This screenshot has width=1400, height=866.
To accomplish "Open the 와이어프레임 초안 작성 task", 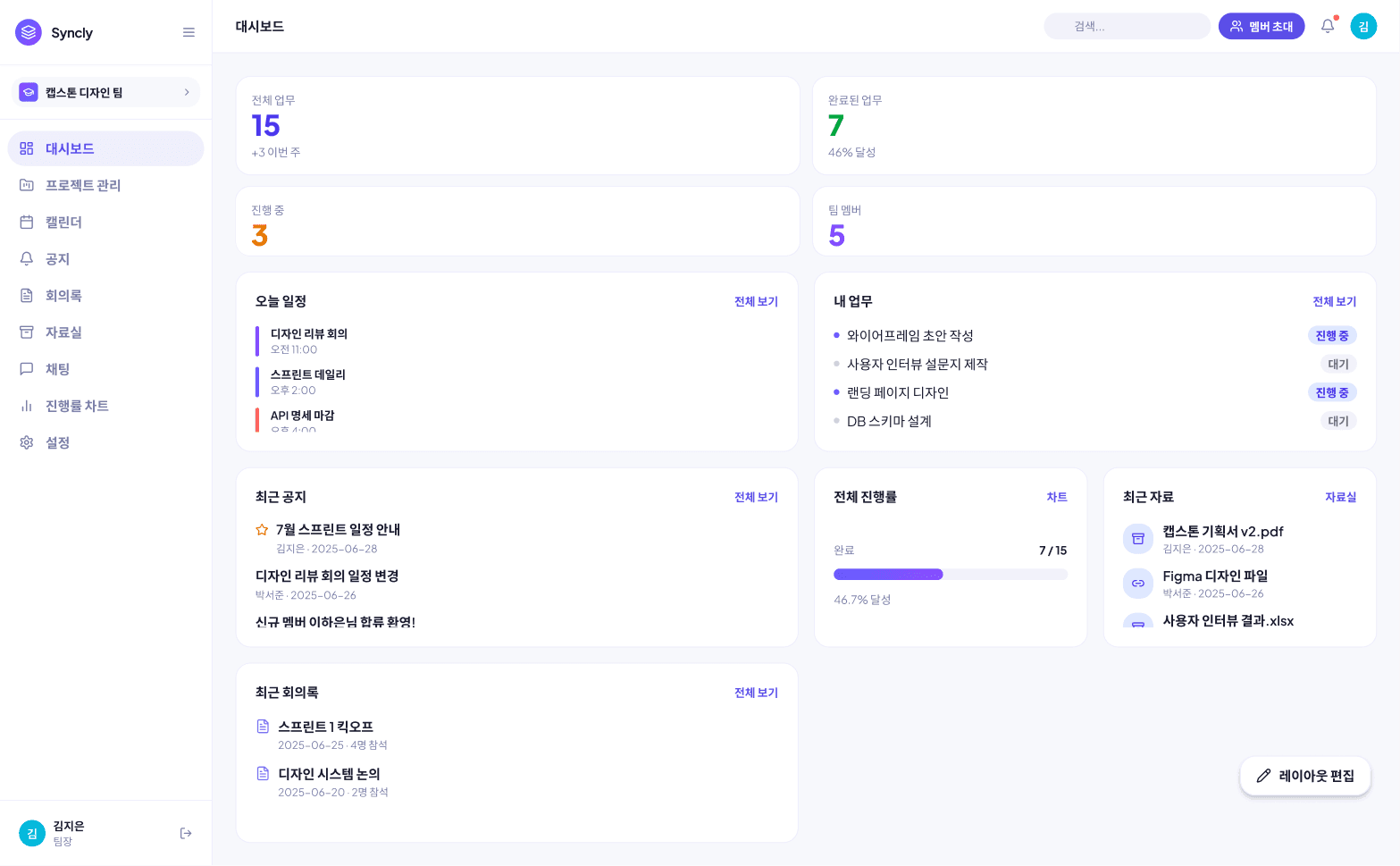I will click(x=910, y=335).
